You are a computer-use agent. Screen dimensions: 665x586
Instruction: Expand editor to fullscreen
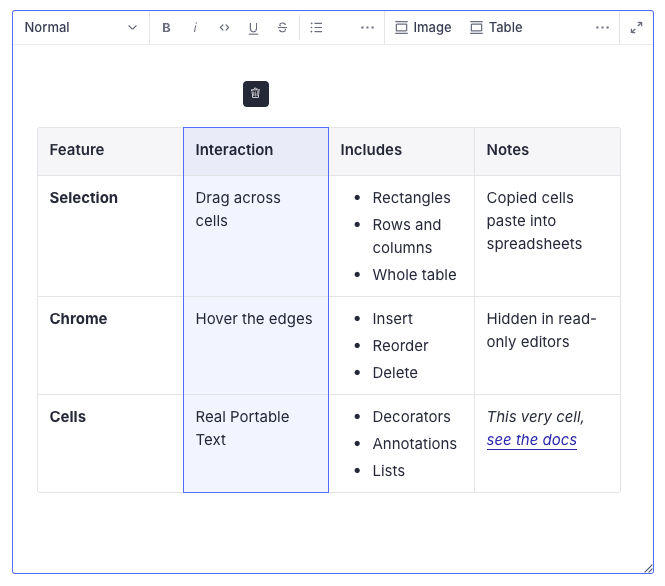(x=636, y=28)
